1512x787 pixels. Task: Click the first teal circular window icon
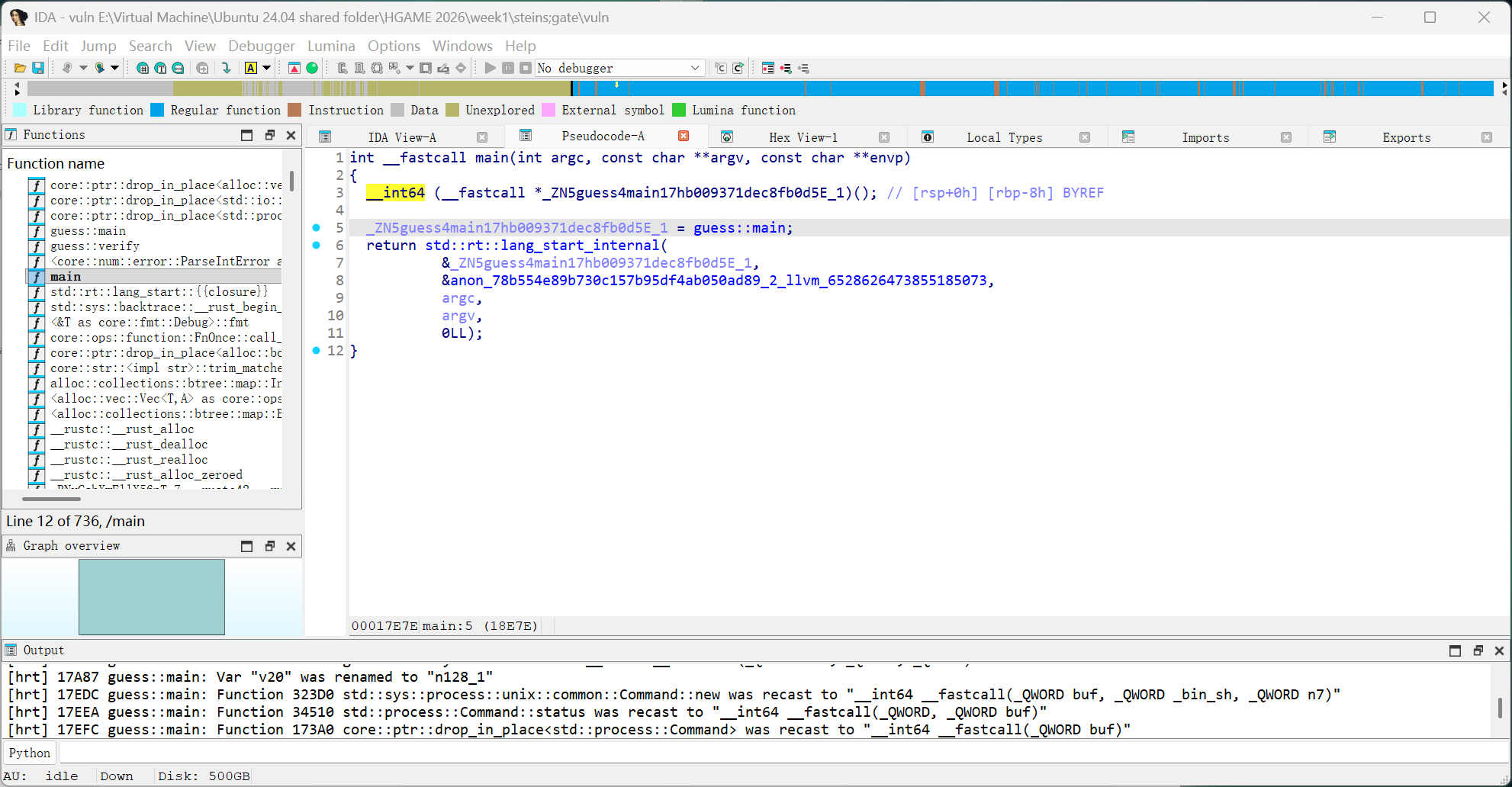tap(143, 68)
